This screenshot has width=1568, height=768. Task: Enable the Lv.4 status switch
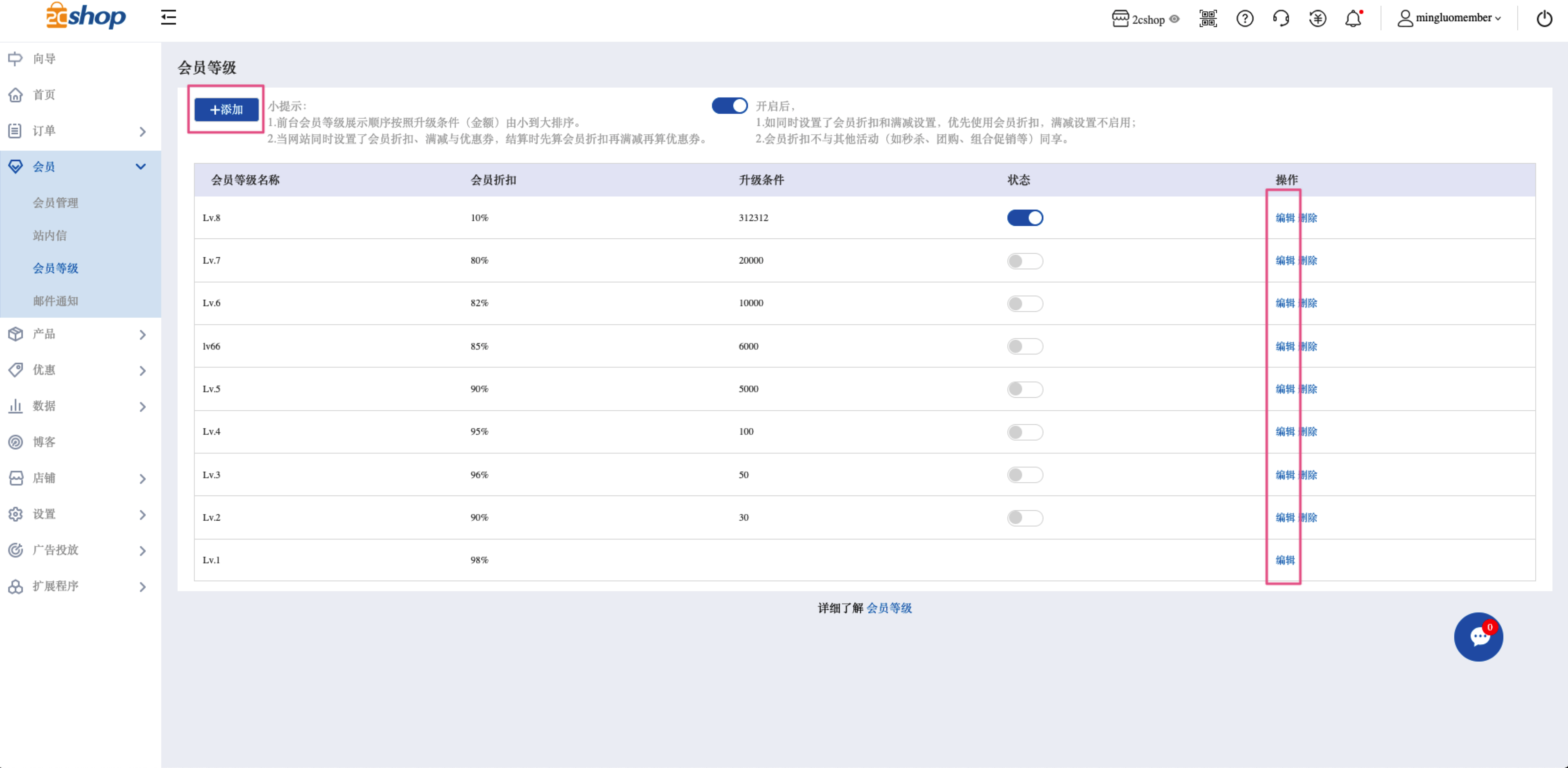[x=1025, y=432]
